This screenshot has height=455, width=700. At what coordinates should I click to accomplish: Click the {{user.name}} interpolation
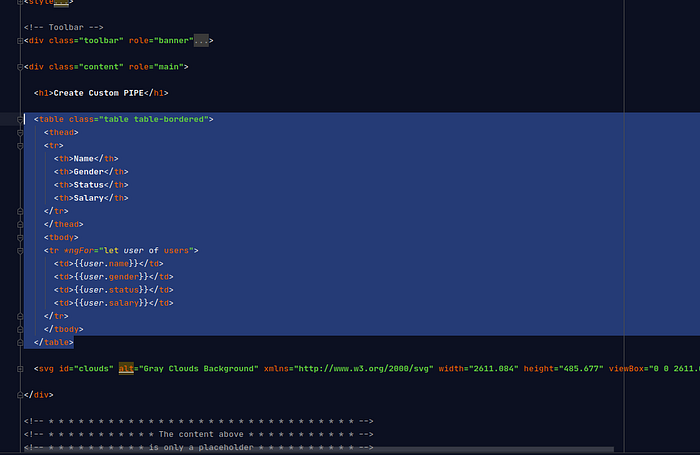(106, 264)
